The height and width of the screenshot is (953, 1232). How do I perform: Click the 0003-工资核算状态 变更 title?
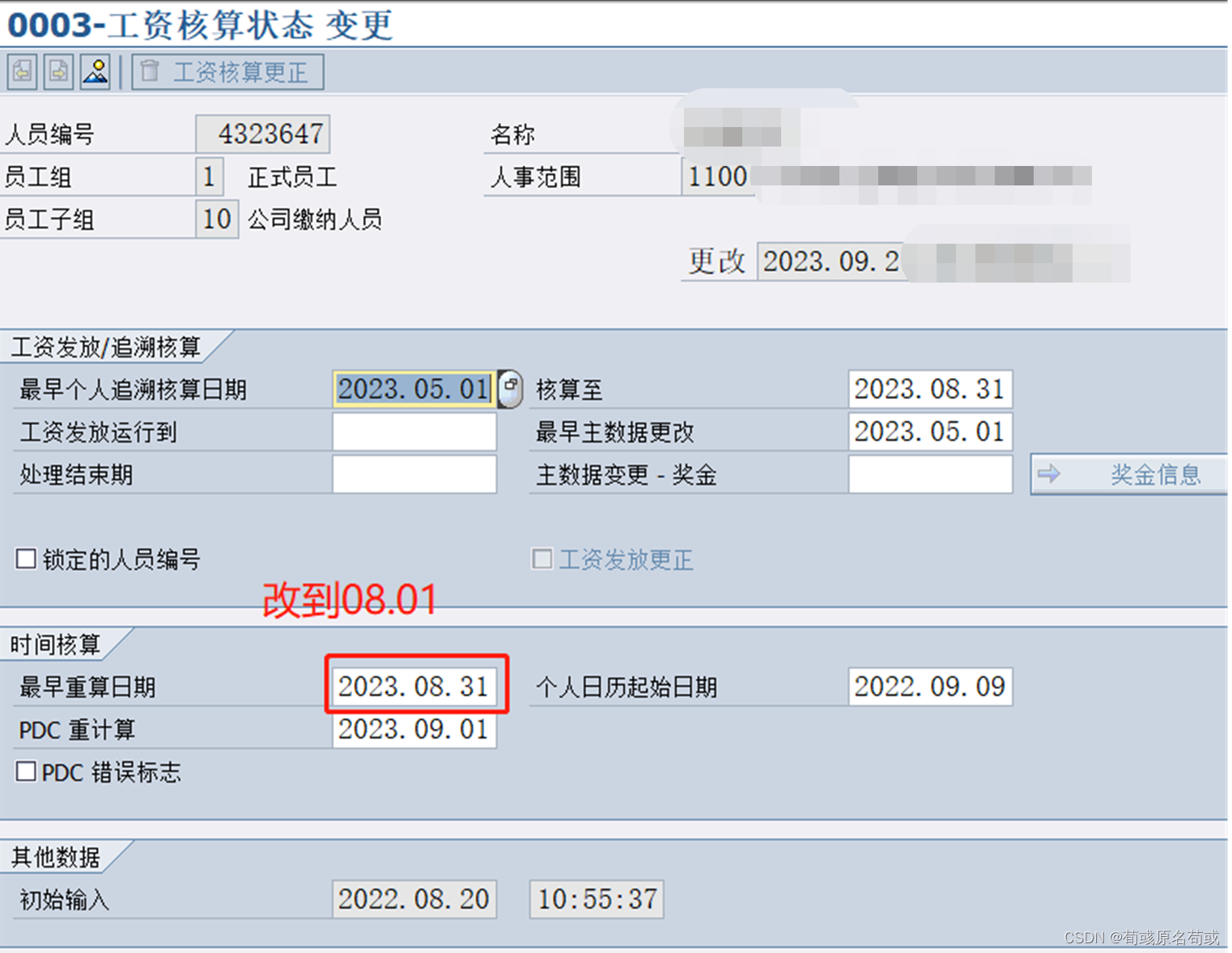pos(200,24)
